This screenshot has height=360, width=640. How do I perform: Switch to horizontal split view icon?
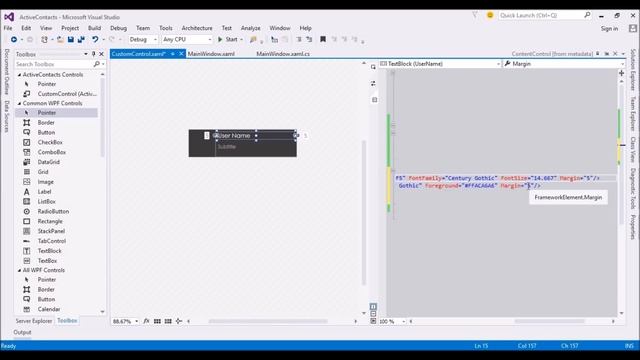click(x=373, y=313)
